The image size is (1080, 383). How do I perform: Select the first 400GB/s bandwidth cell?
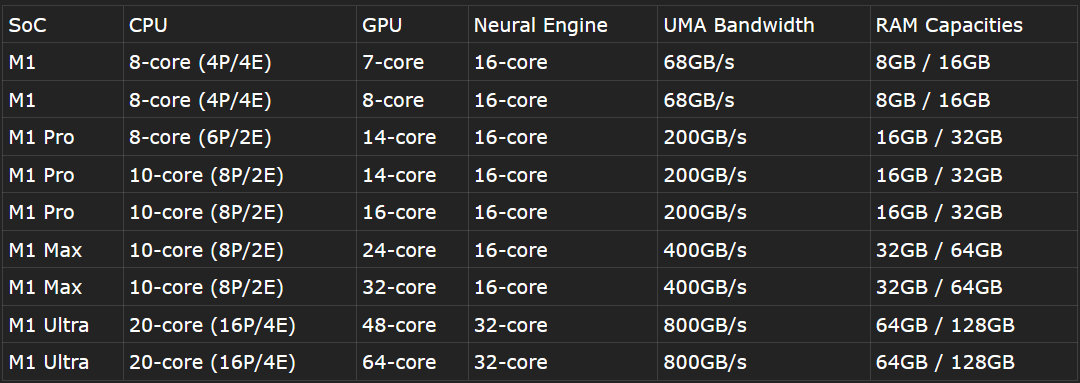[x=705, y=250]
